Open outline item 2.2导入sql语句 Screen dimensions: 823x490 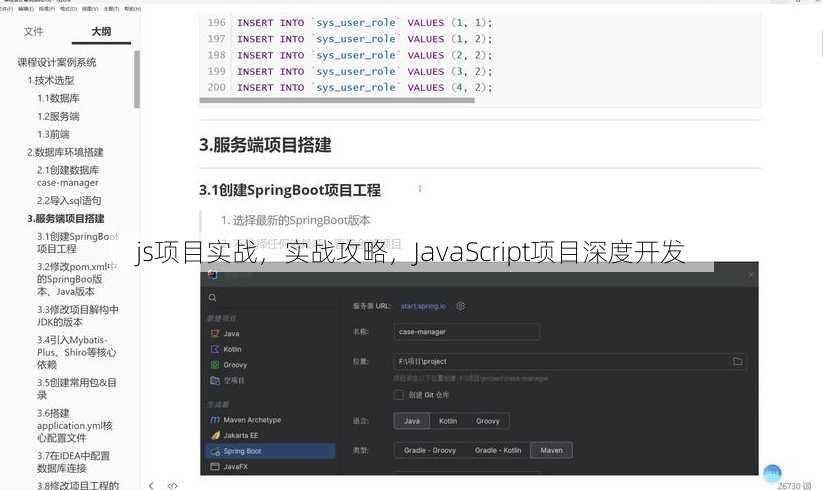[x=69, y=200]
